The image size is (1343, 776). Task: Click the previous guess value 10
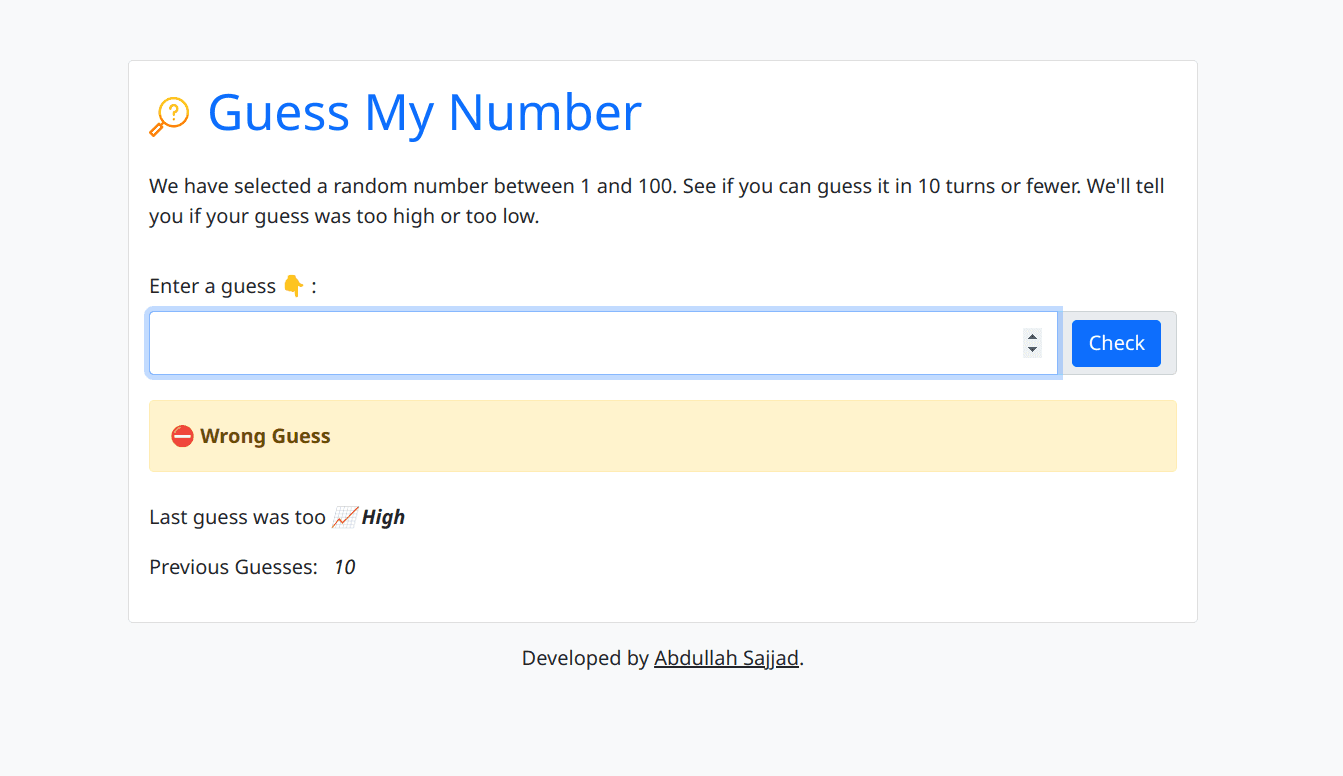[x=344, y=568]
